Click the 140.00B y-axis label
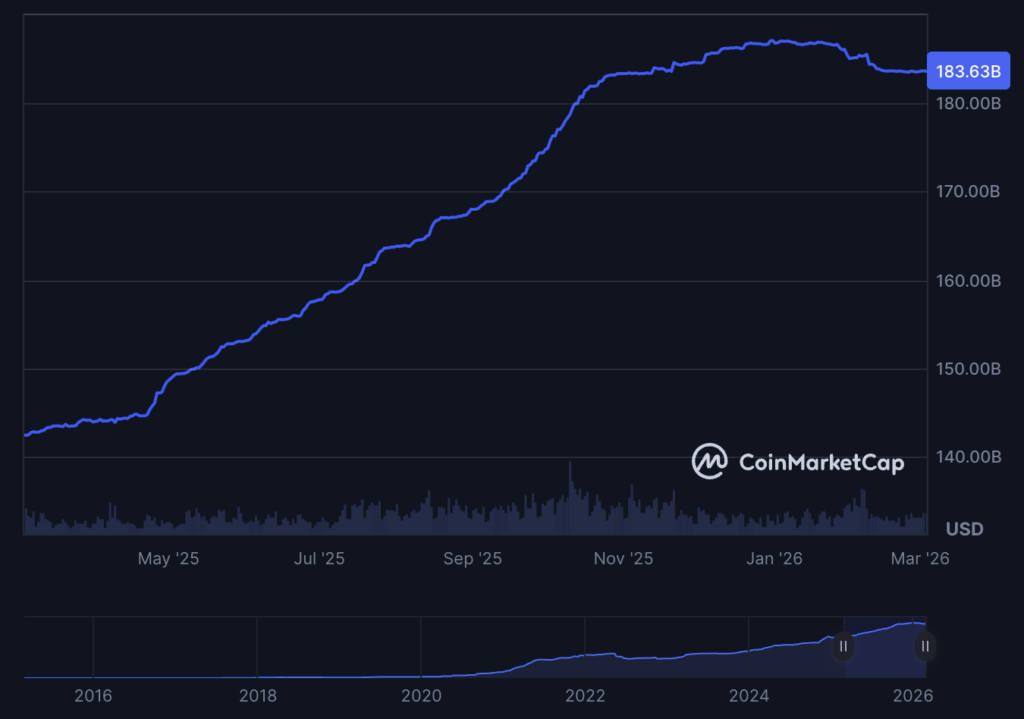This screenshot has width=1024, height=719. [x=965, y=457]
